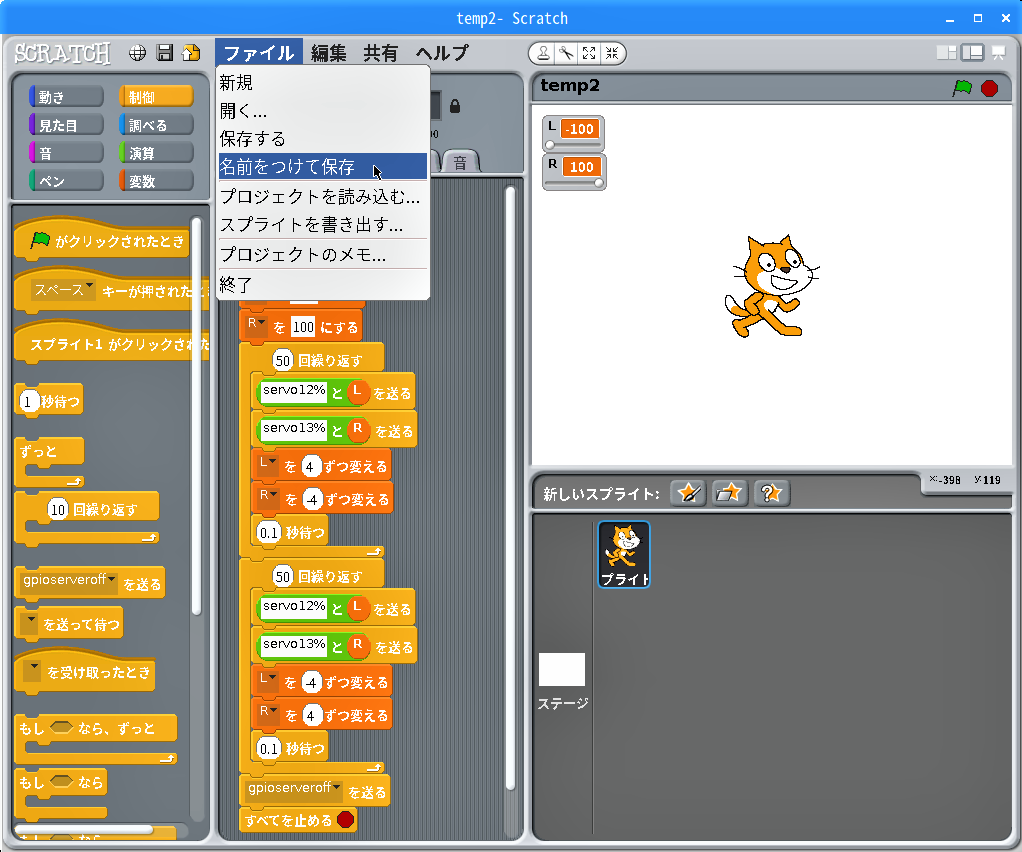The image size is (1022, 852).
Task: Choose 開く... from the file menu
Action: 323,111
